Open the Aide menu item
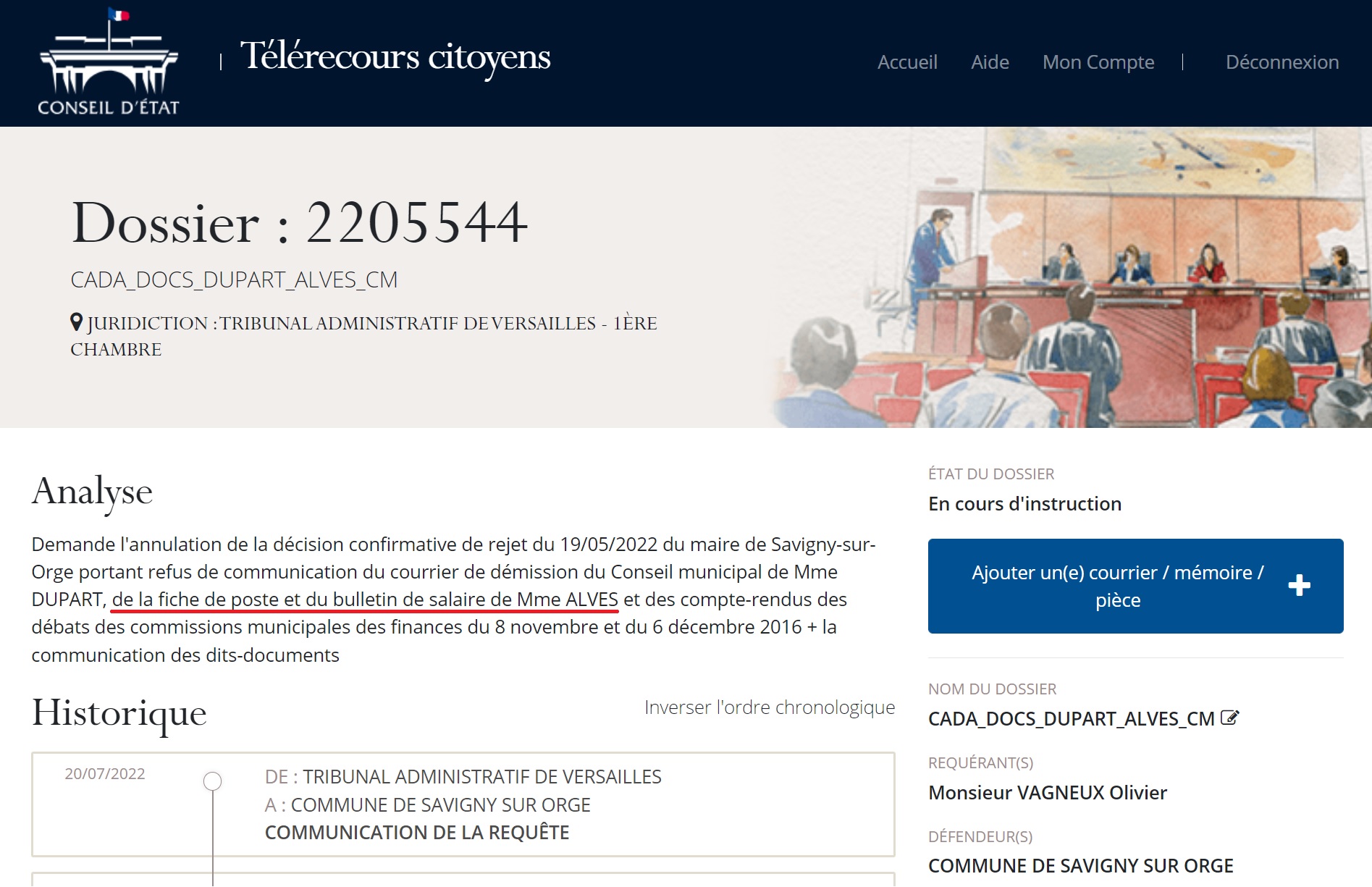1372x887 pixels. pos(990,62)
